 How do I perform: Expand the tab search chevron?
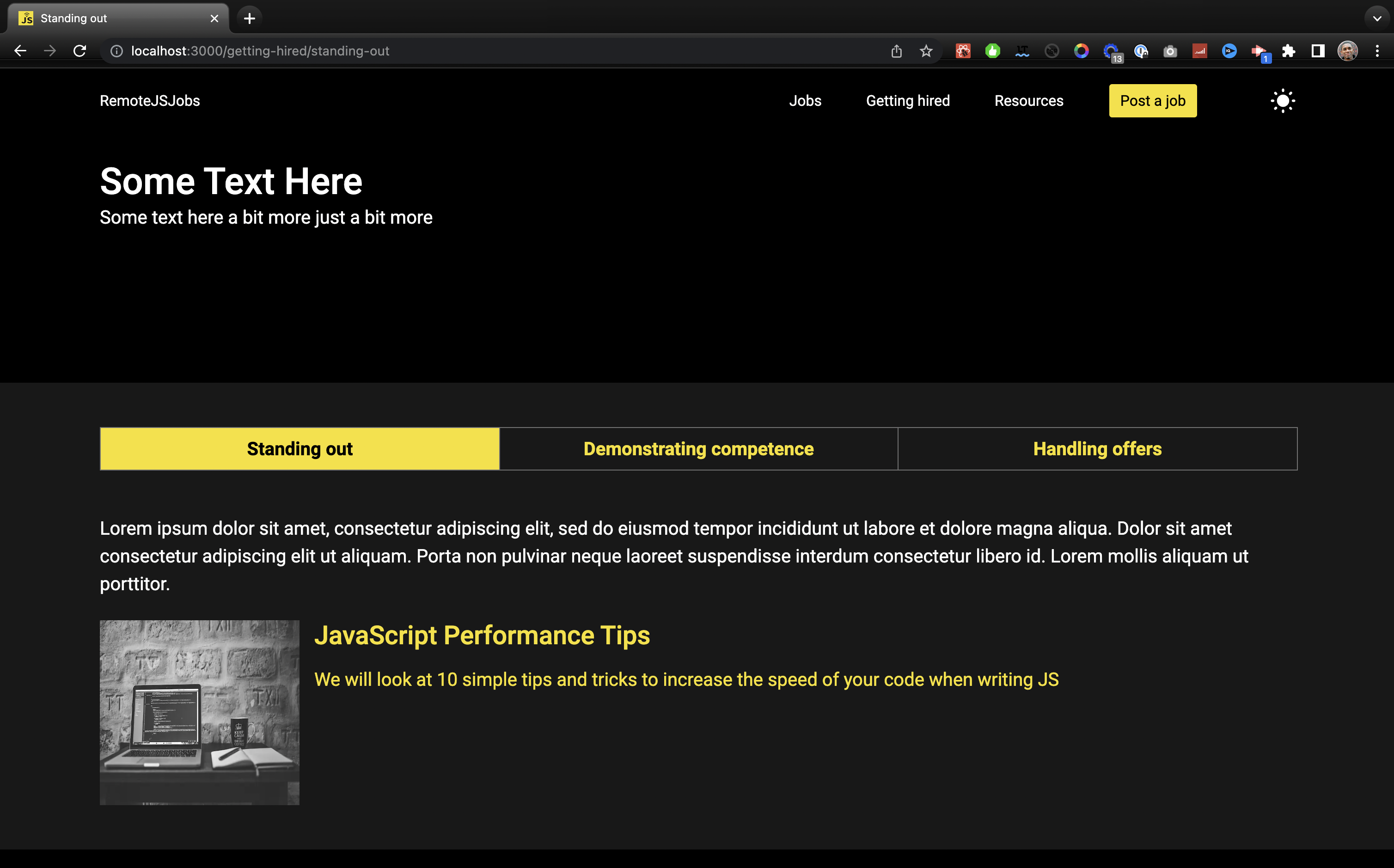[1377, 18]
